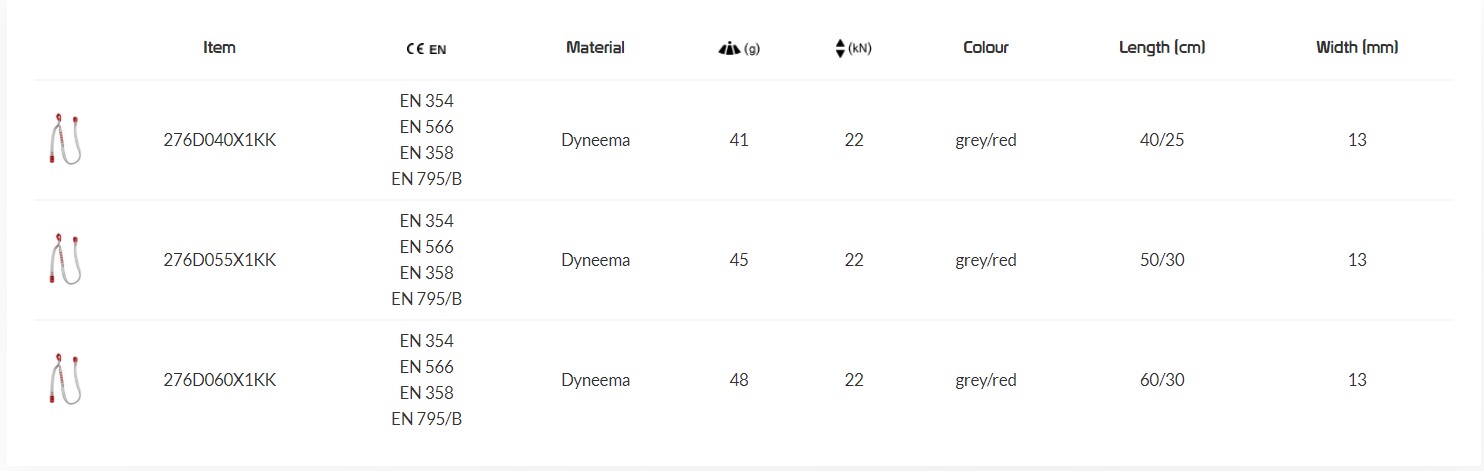Click the Width (mm) column header
Image resolution: width=1484 pixels, height=471 pixels.
(1357, 47)
